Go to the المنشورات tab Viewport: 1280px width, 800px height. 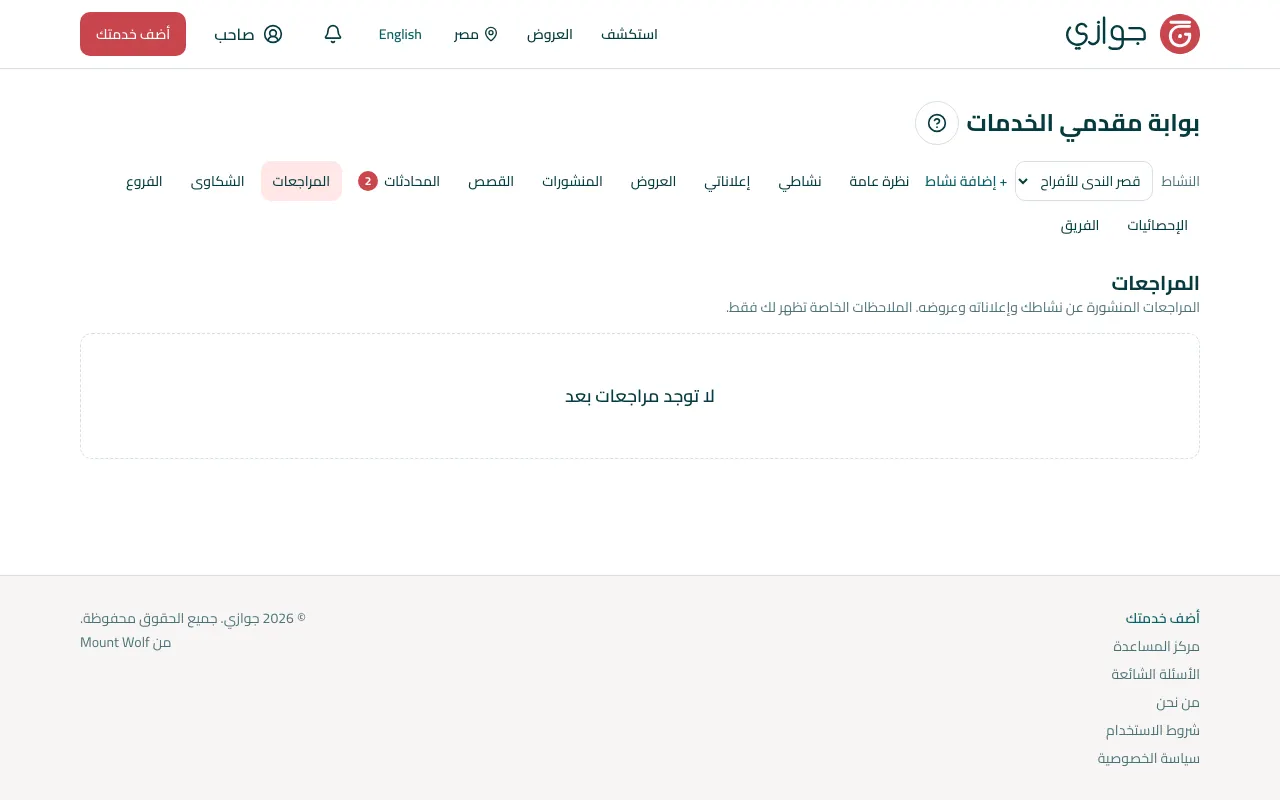(x=572, y=181)
